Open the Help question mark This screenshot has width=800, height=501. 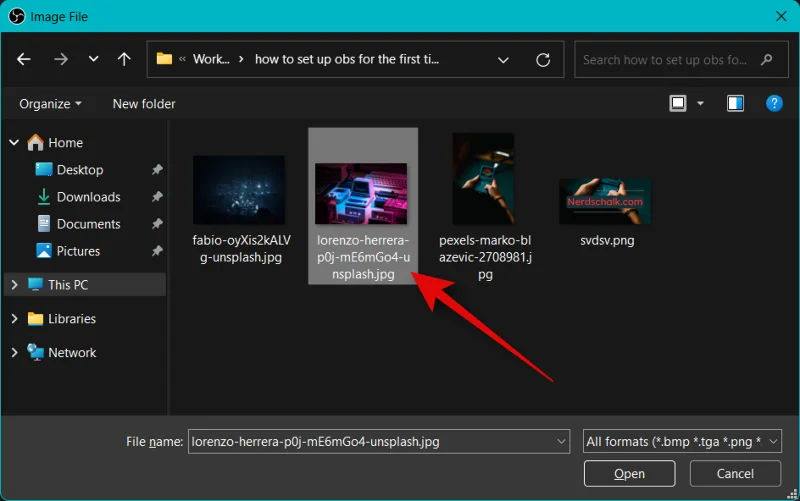(774, 104)
